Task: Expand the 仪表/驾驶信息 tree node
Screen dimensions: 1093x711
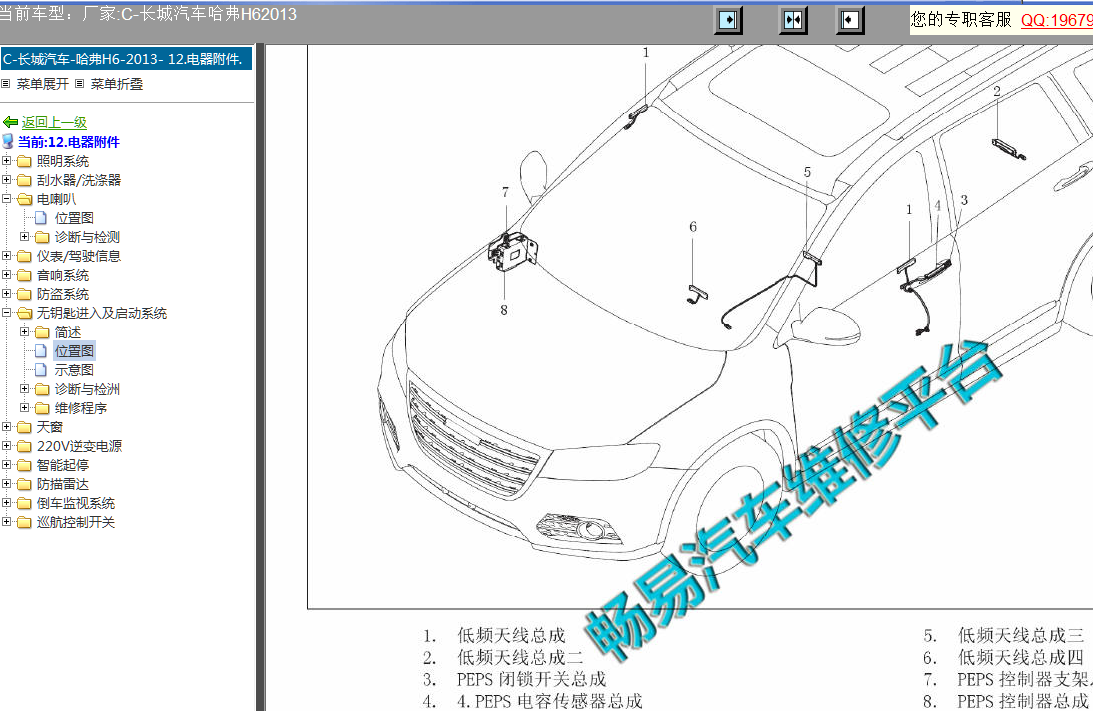Action: click(6, 256)
